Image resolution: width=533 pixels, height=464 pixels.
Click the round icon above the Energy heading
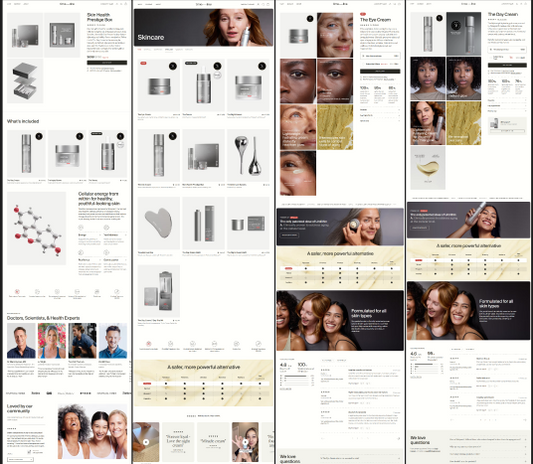[81, 227]
